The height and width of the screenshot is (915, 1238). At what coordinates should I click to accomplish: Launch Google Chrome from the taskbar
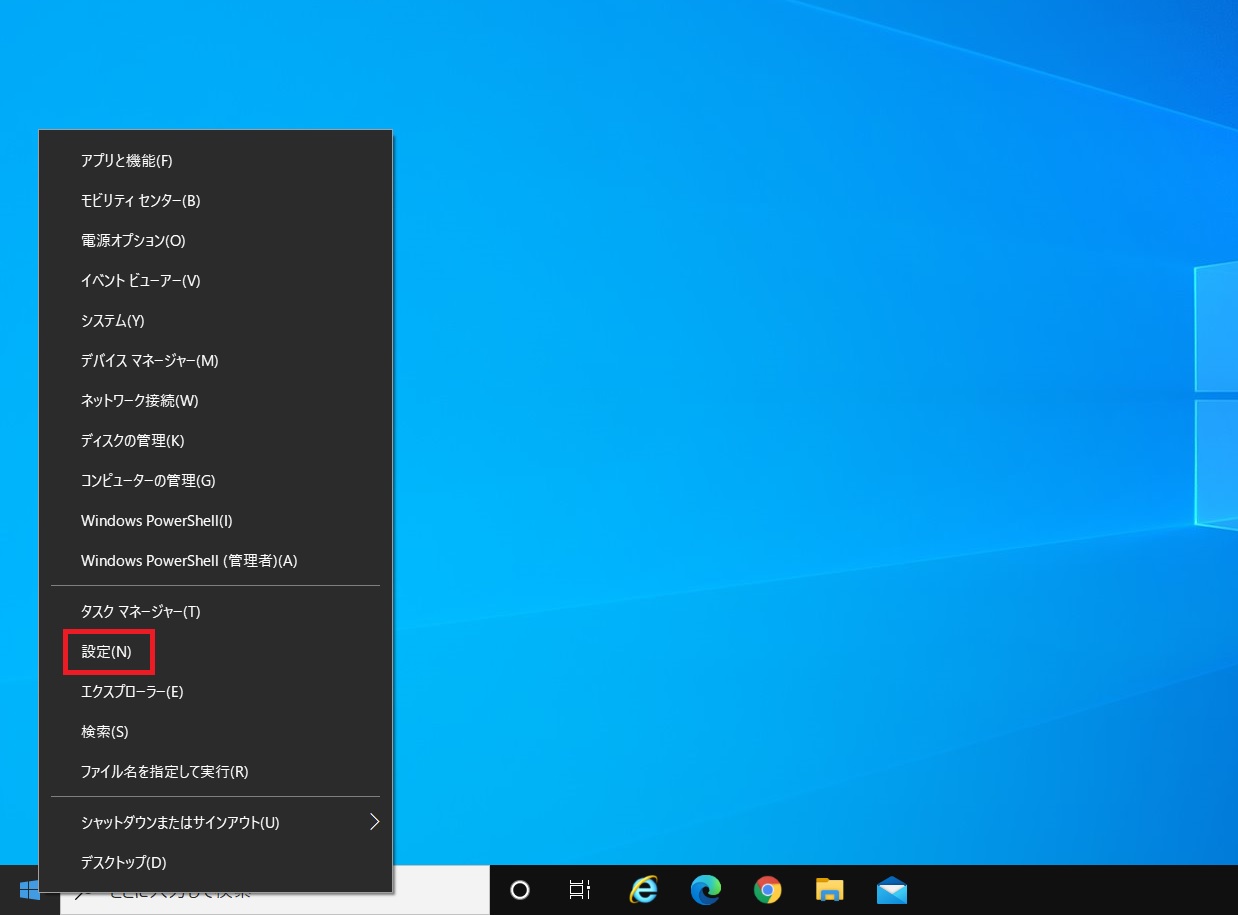pos(767,890)
